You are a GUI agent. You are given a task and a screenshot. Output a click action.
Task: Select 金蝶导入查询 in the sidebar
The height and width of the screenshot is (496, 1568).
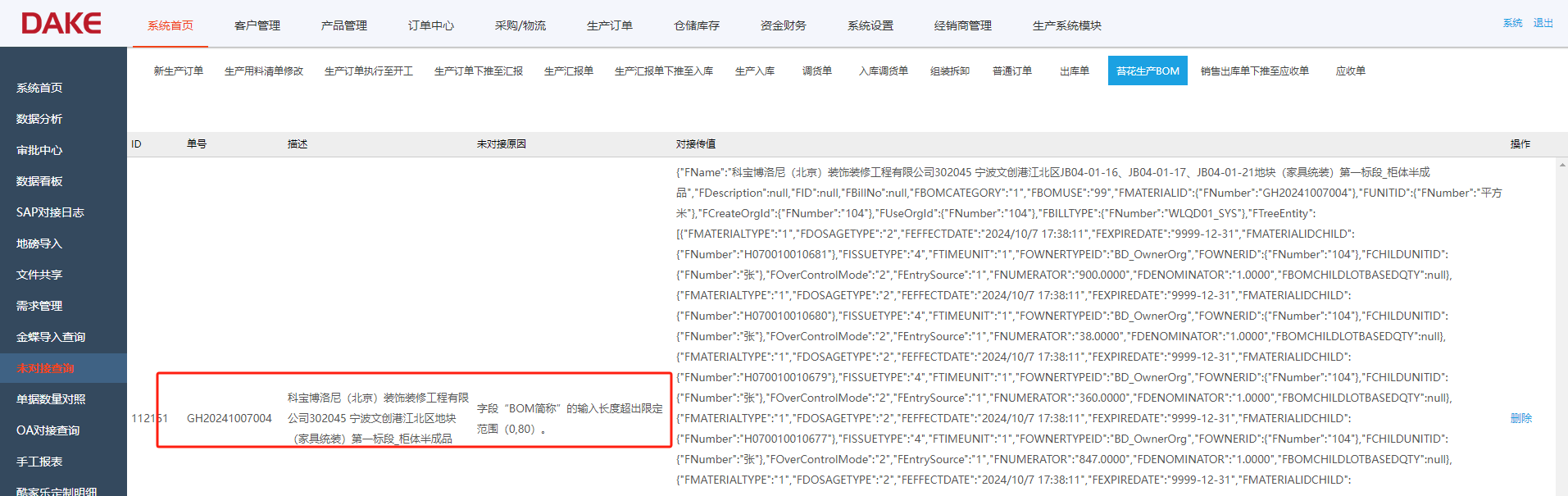pyautogui.click(x=51, y=337)
